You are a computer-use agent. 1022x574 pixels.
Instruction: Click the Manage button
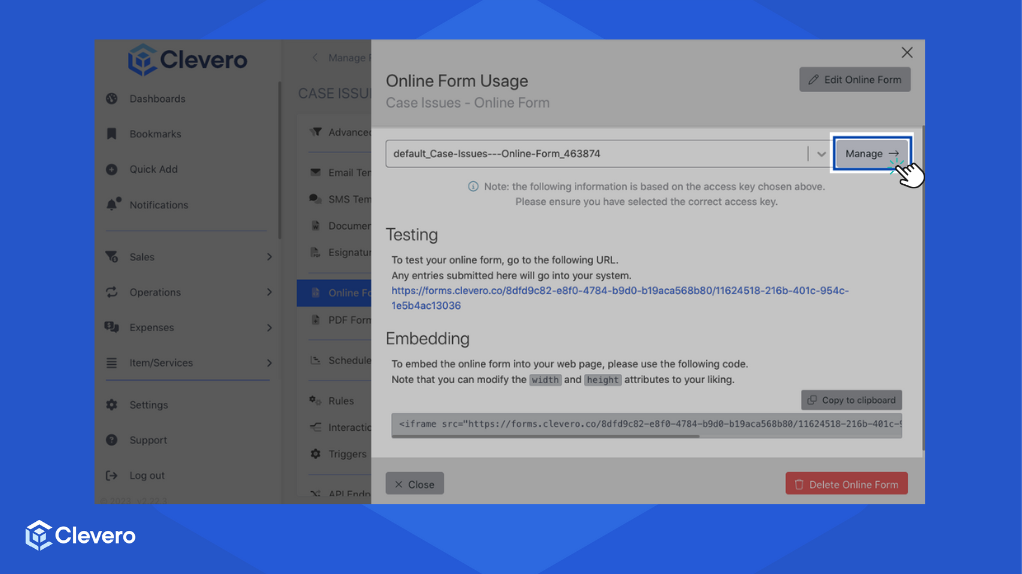871,153
